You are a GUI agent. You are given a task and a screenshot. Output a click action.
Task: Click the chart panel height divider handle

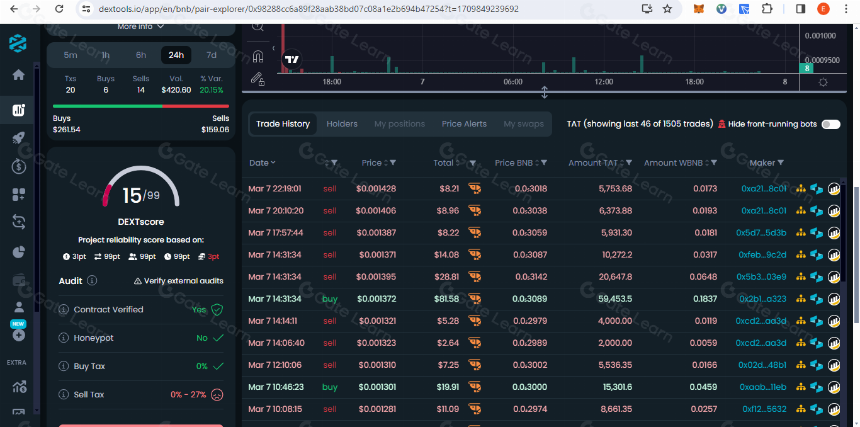click(544, 92)
